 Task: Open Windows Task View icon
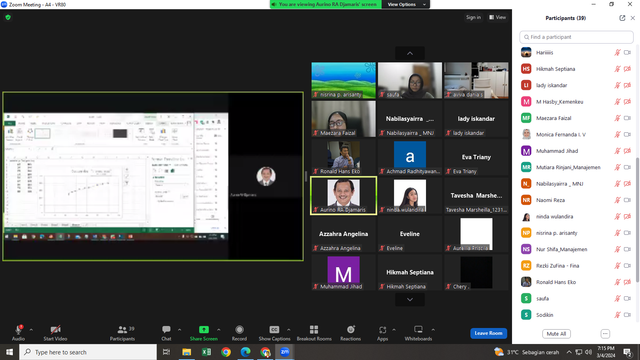[166, 352]
